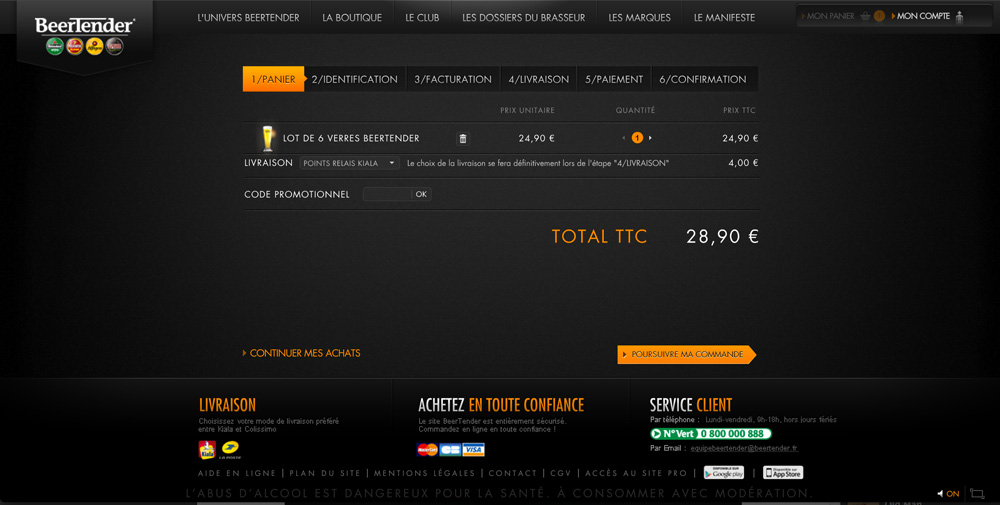Image resolution: width=1000 pixels, height=505 pixels.
Task: Select the 1/Panier step tab
Action: (274, 79)
